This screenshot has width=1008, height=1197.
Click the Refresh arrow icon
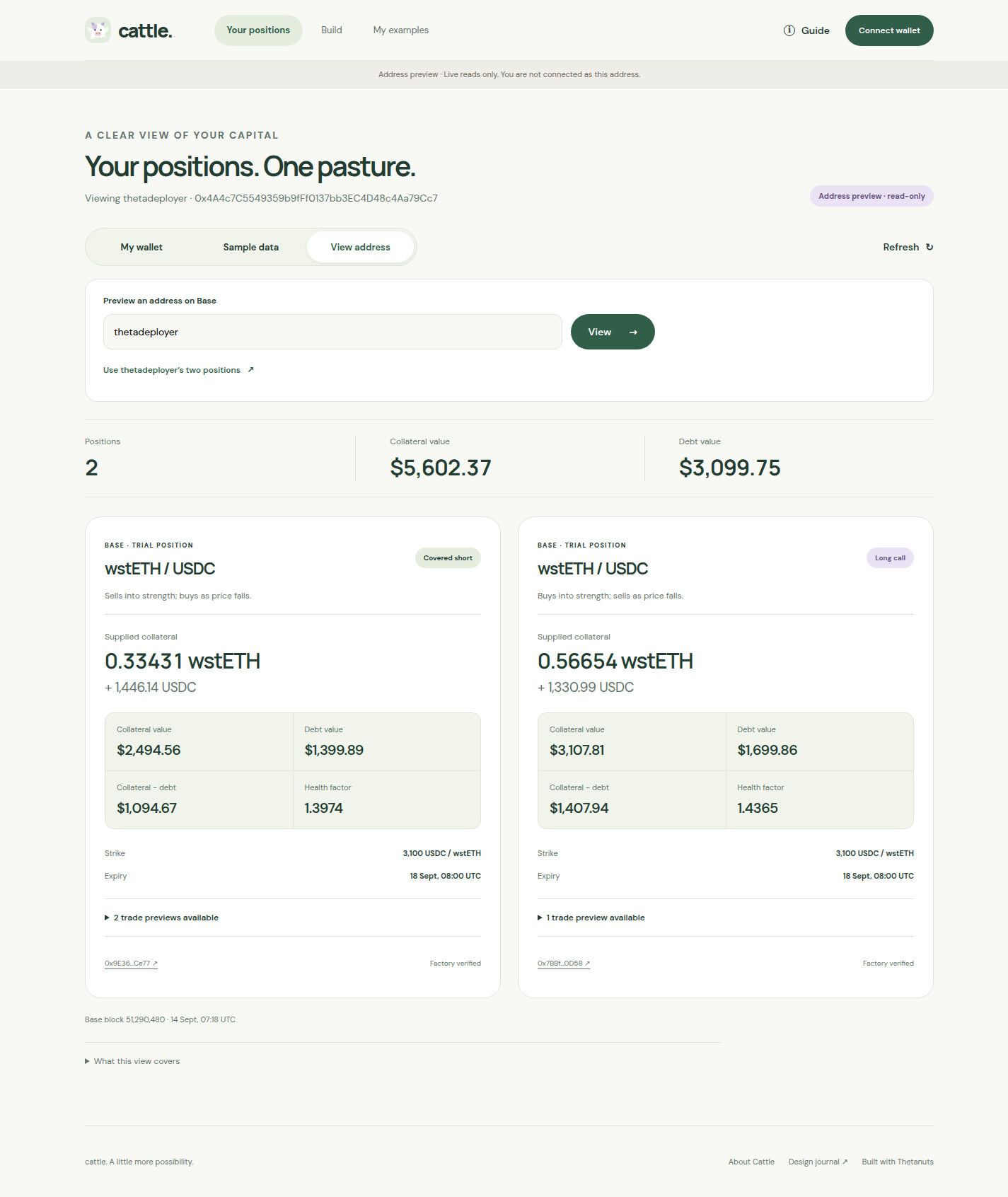[929, 247]
